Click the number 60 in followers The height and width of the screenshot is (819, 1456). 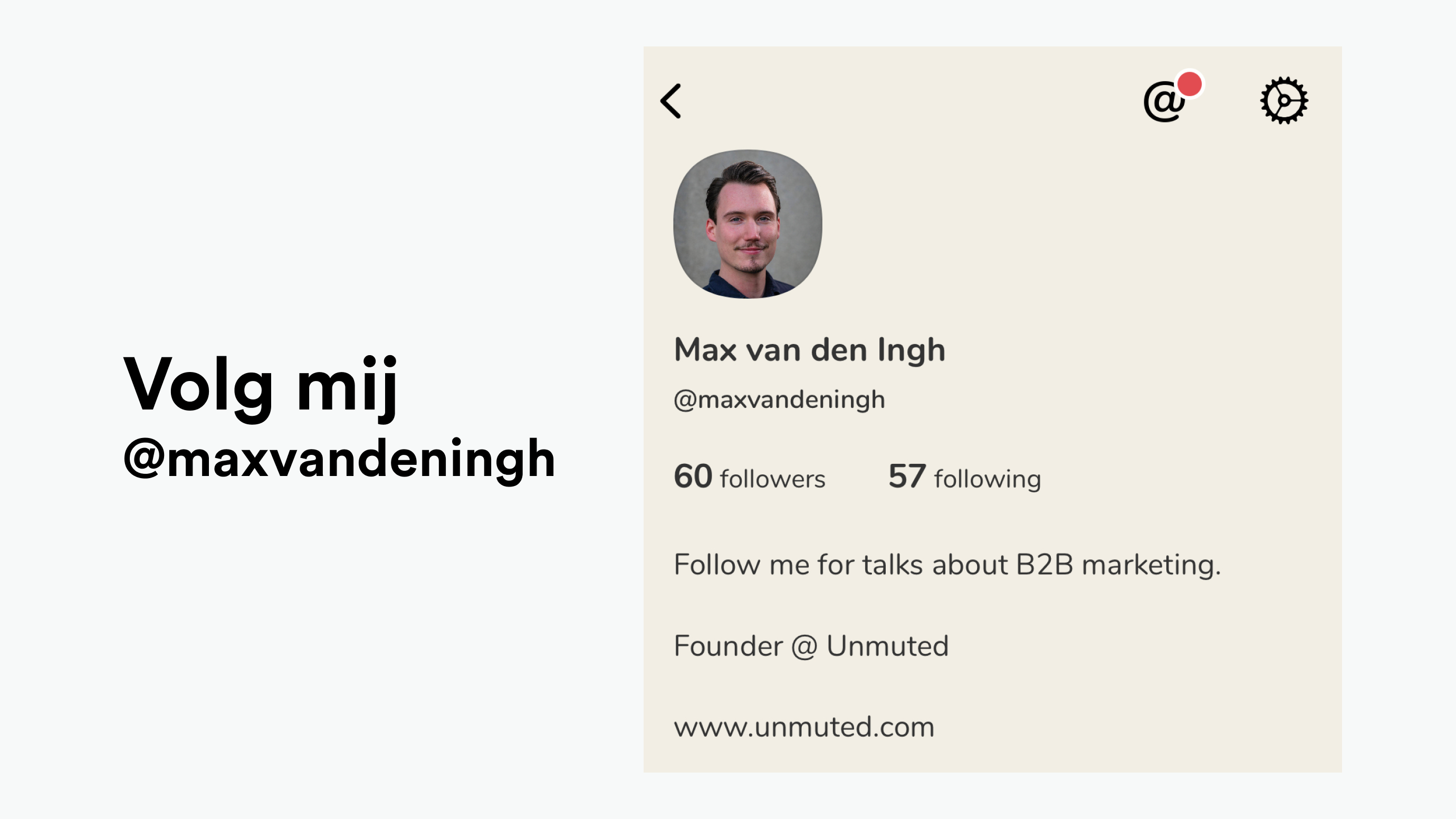[693, 476]
